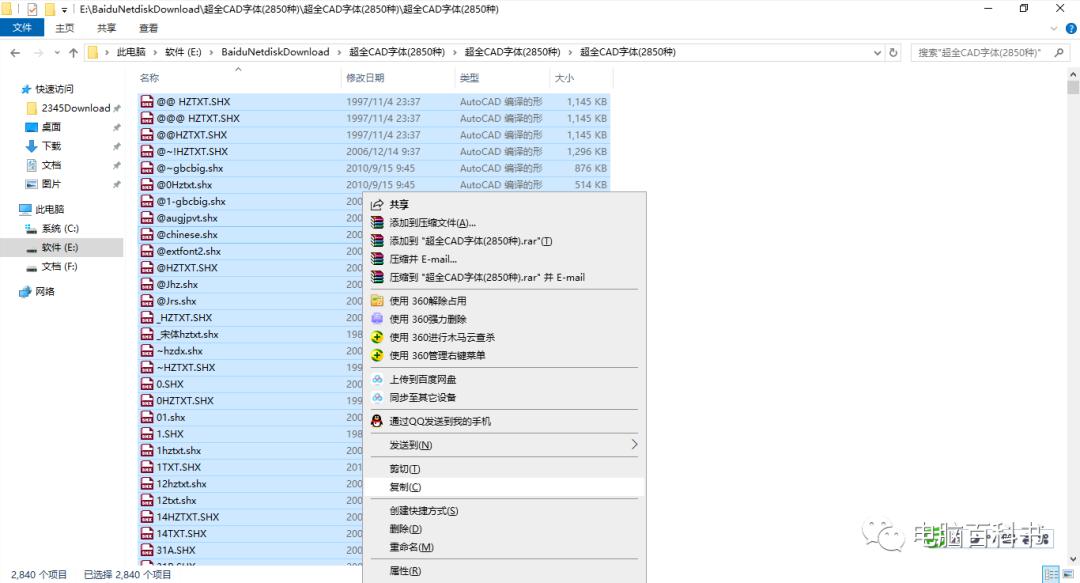1080x583 pixels.
Task: Click the File Explorer icon in the title bar
Action: [x=8, y=8]
